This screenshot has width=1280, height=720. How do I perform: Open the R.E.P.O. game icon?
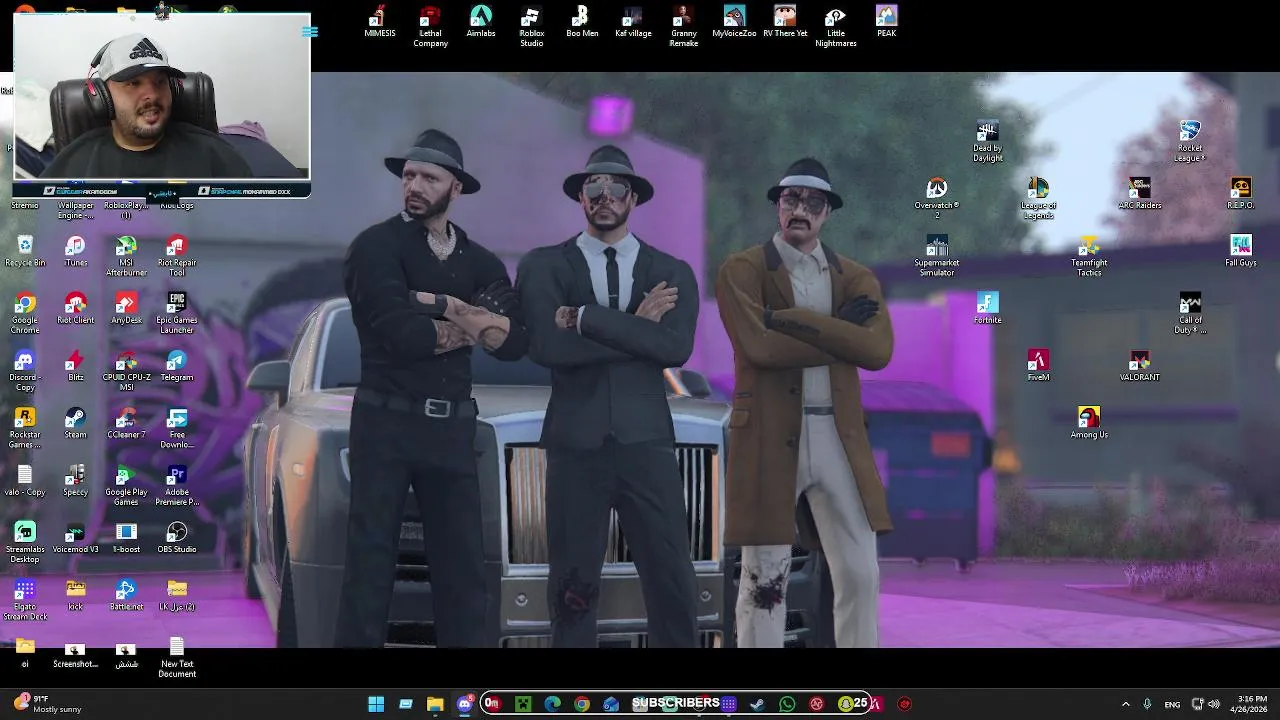click(1241, 194)
